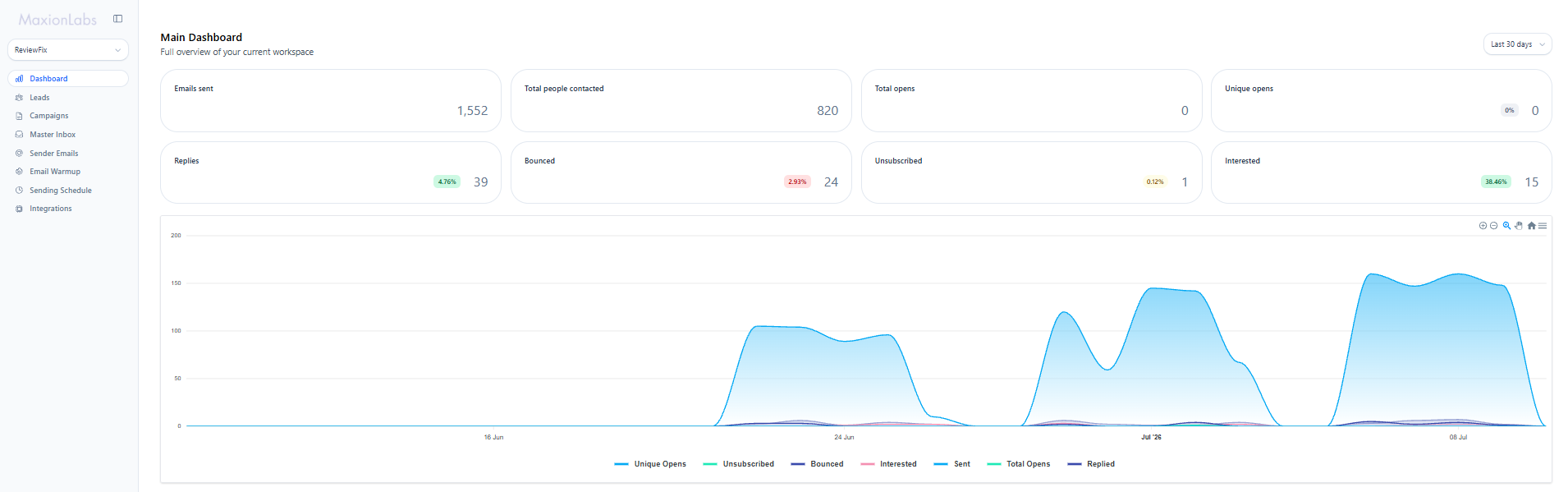Click the Integrations chip icon
Viewport: 1568px width, 492px height.
[19, 209]
